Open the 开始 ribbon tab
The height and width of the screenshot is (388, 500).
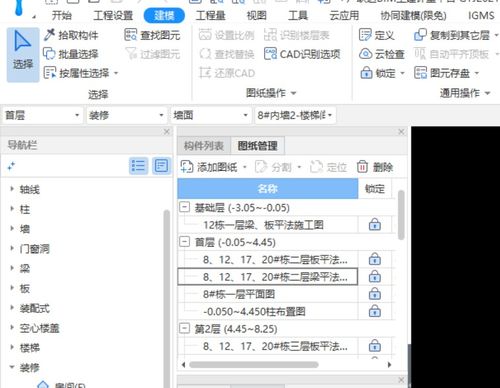coord(62,16)
